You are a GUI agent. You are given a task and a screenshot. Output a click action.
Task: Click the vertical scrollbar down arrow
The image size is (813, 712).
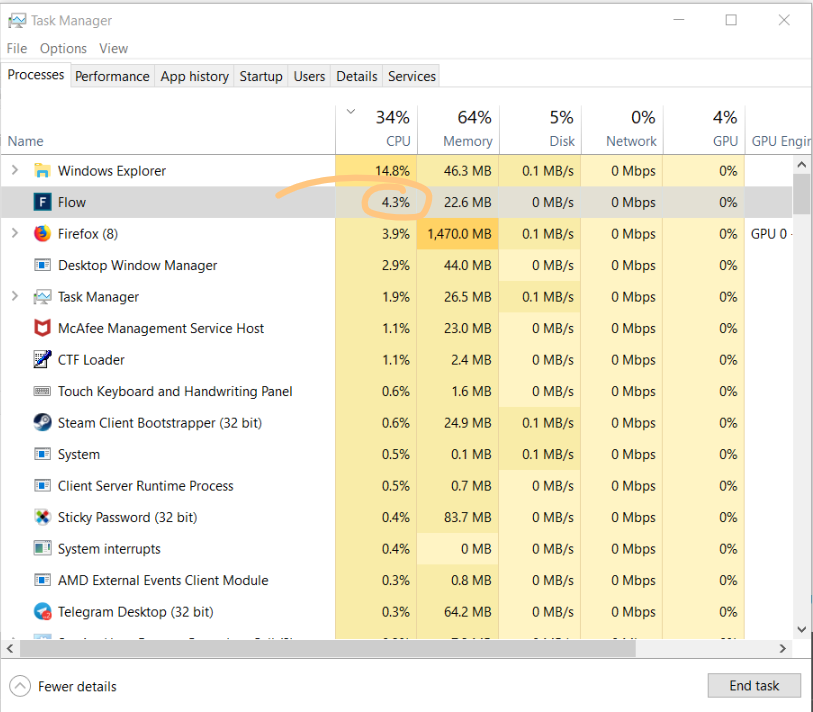[x=801, y=629]
